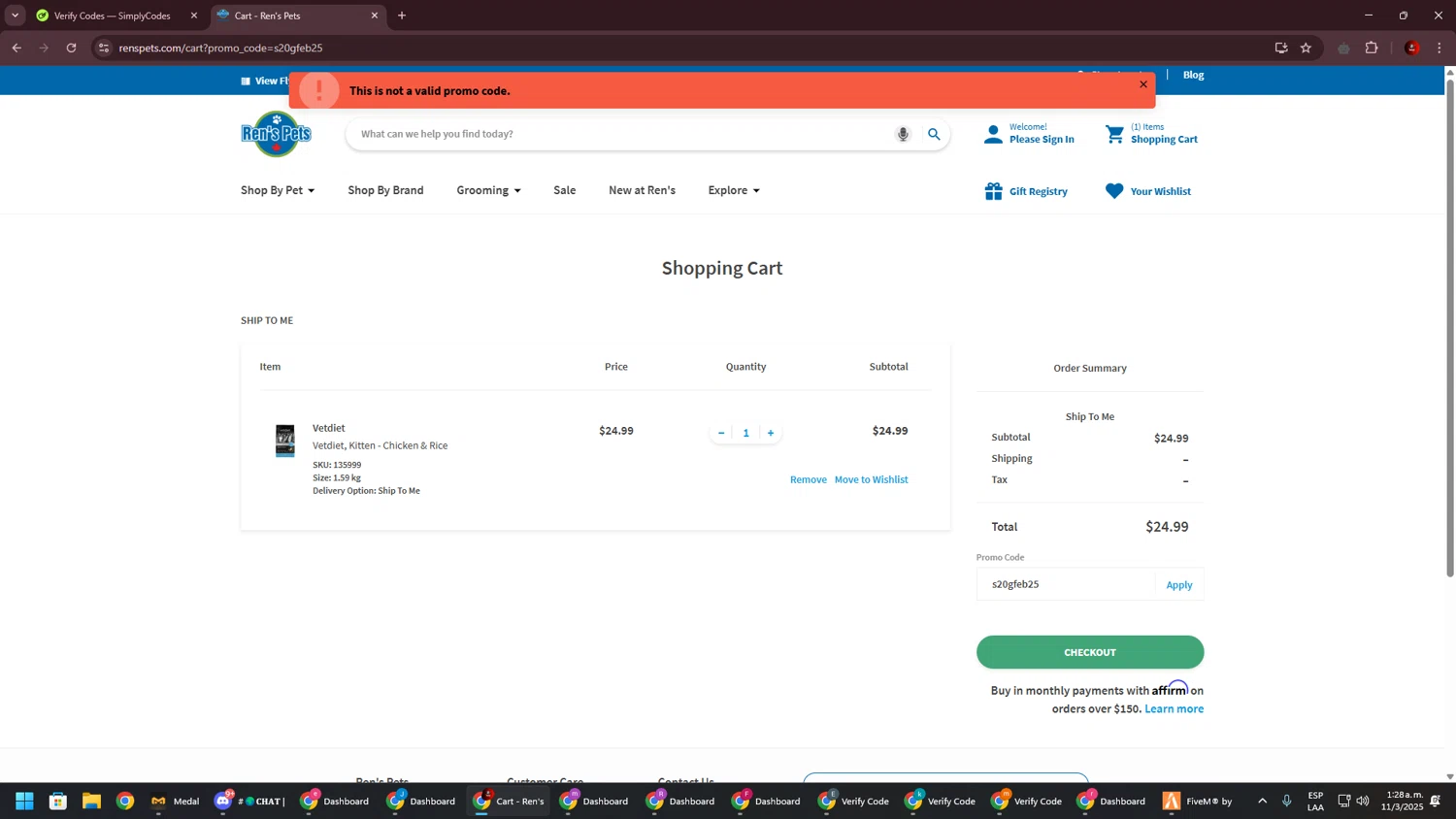Dismiss the invalid promo code alert
This screenshot has width=1456, height=819.
(x=1143, y=84)
